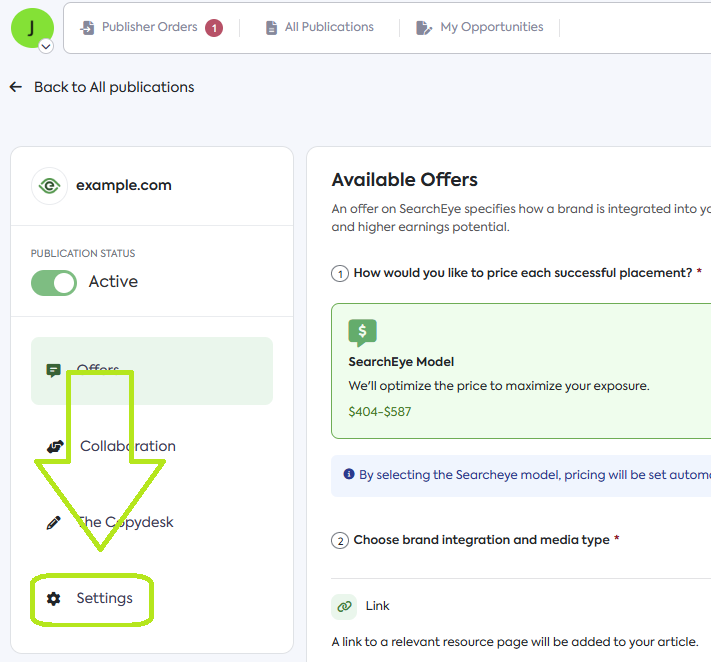Click the Publisher Orders icon

[87, 28]
